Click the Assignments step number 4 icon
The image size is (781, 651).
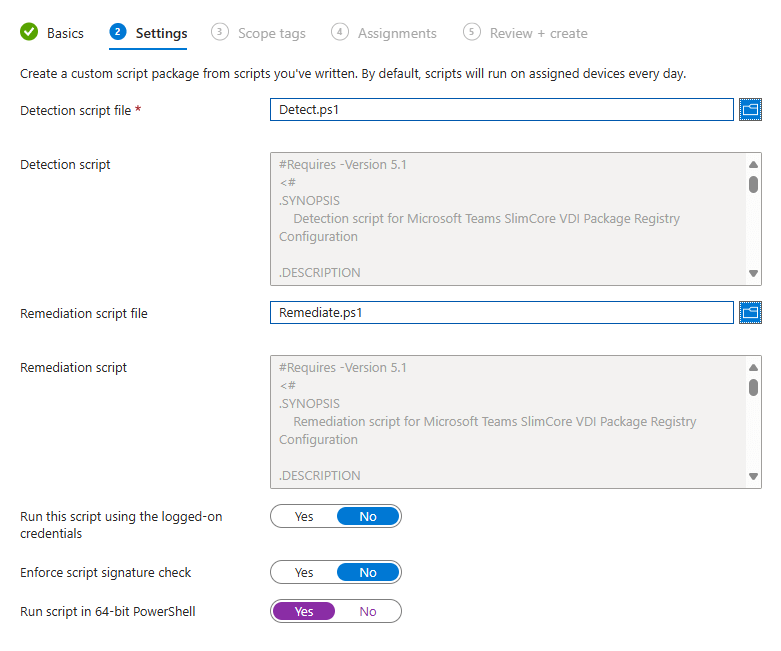coord(340,32)
